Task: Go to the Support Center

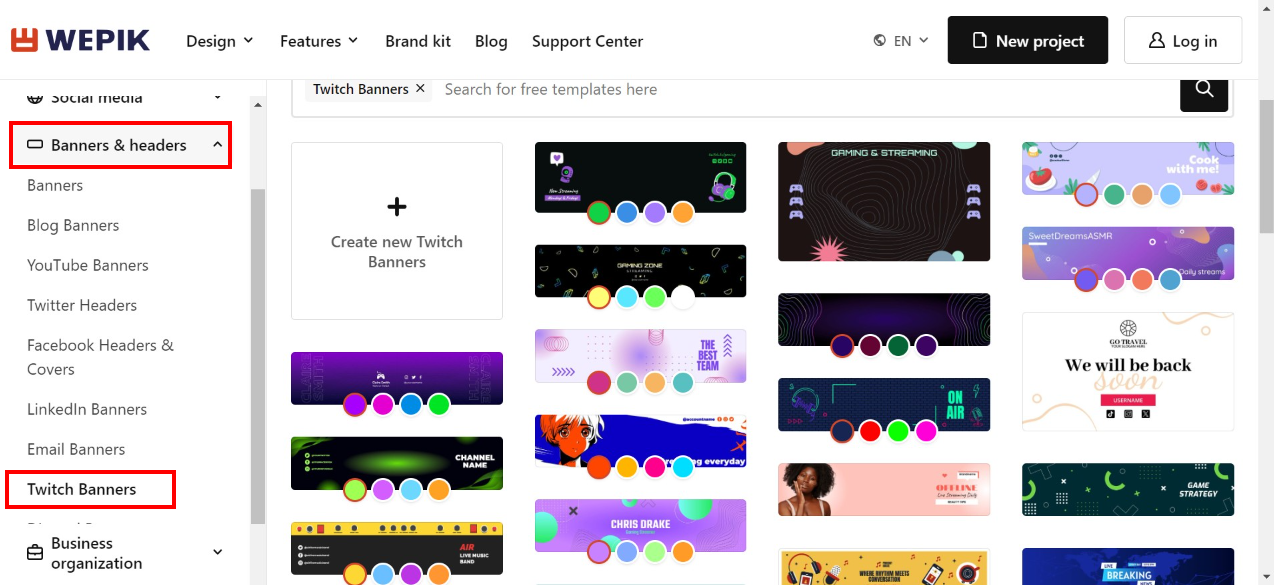Action: pos(587,41)
